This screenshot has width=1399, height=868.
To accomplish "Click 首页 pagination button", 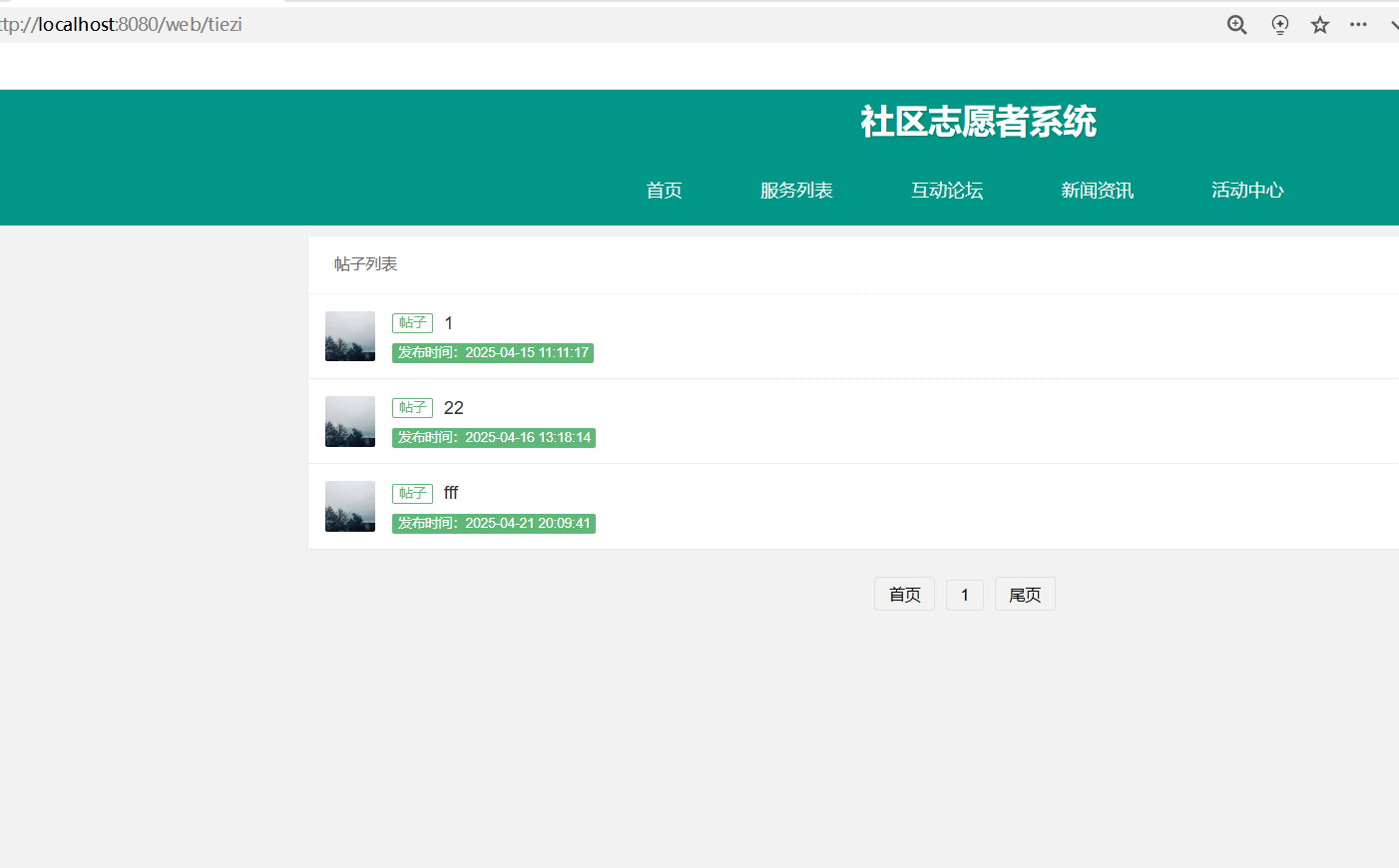I will pyautogui.click(x=904, y=595).
